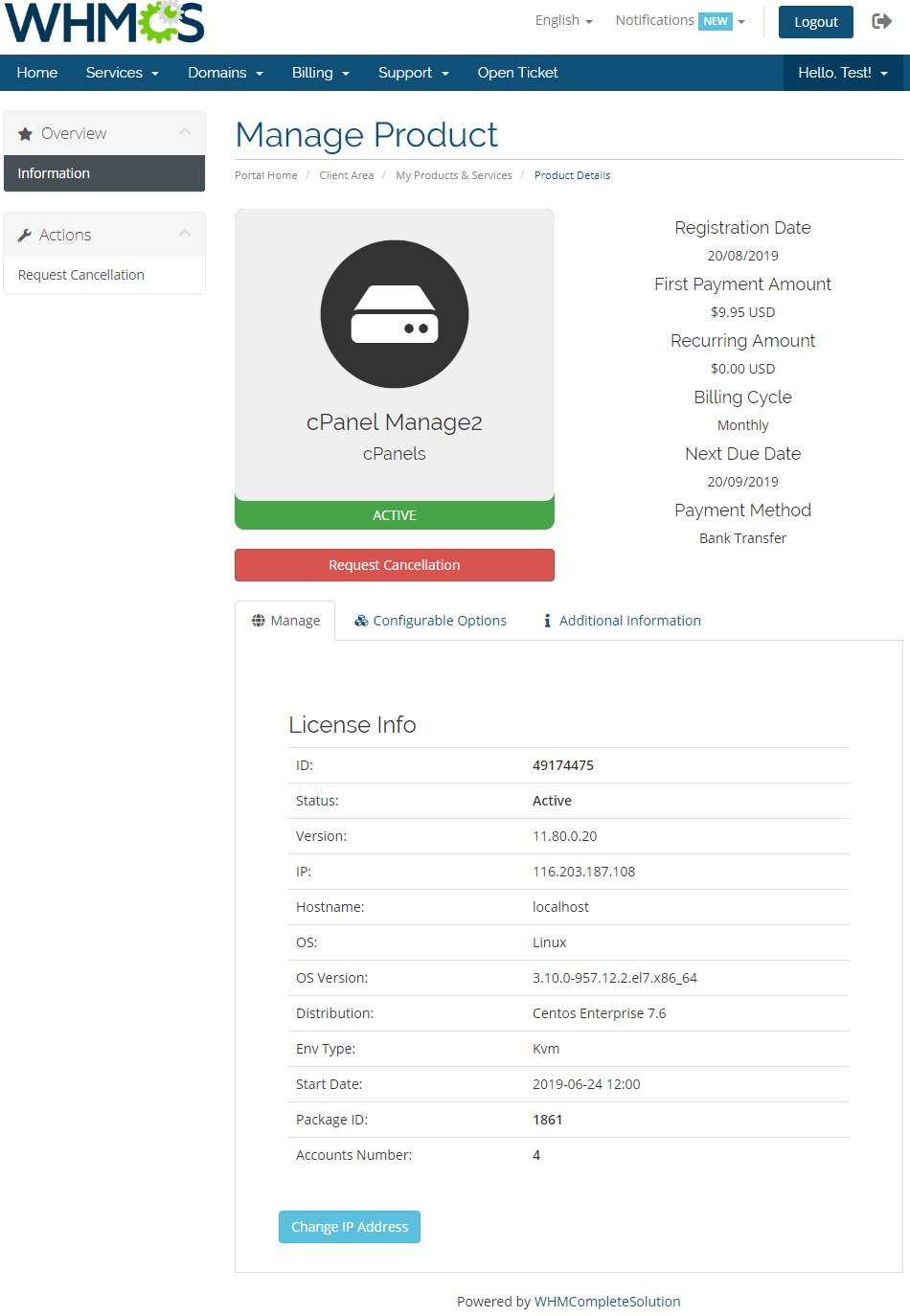The image size is (910, 1316).
Task: Click the info icon on Additional Information
Action: click(x=547, y=621)
